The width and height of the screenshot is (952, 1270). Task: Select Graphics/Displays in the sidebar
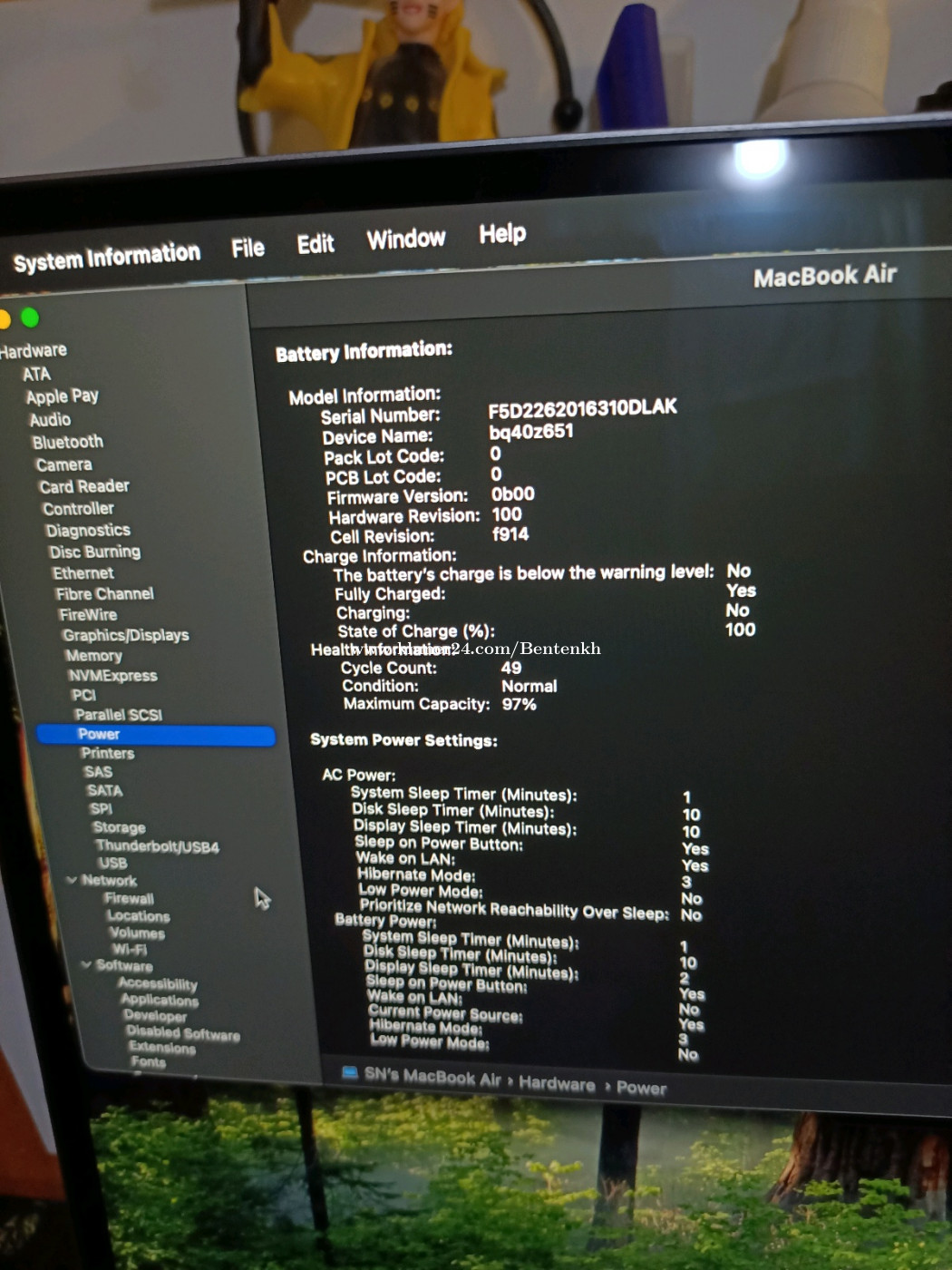pyautogui.click(x=126, y=635)
